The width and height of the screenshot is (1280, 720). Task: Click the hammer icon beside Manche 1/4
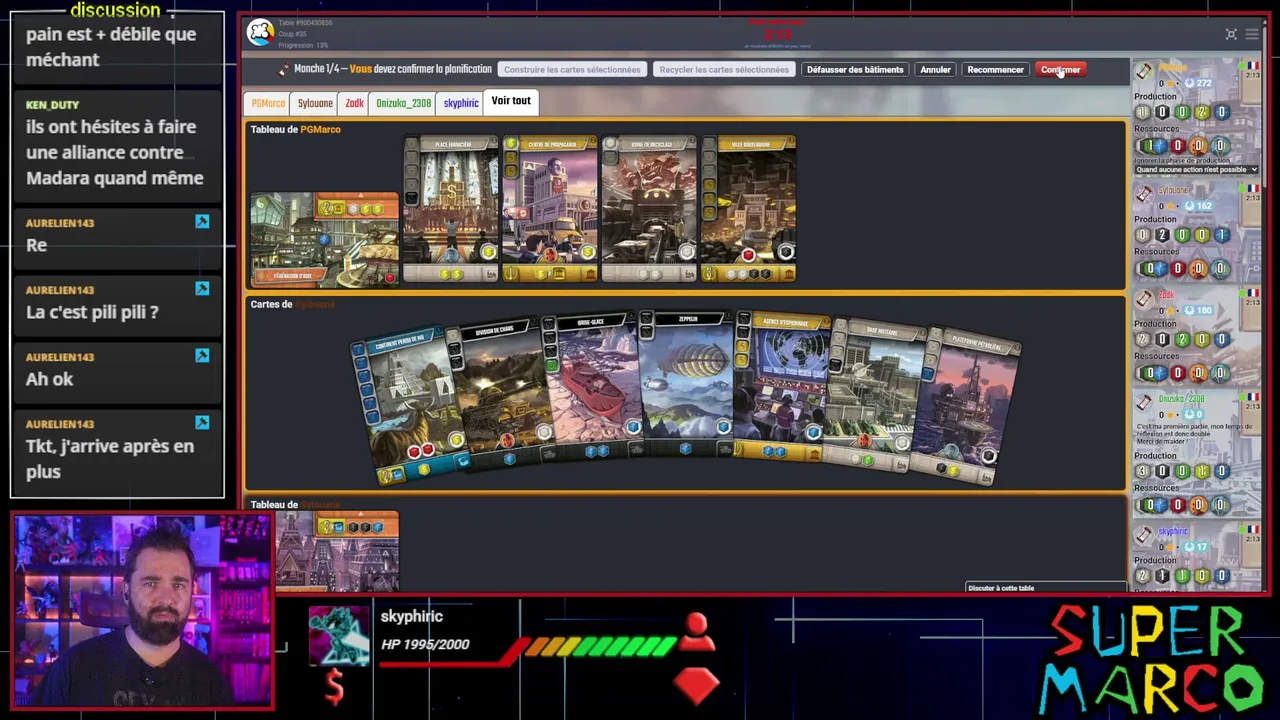[x=284, y=70]
